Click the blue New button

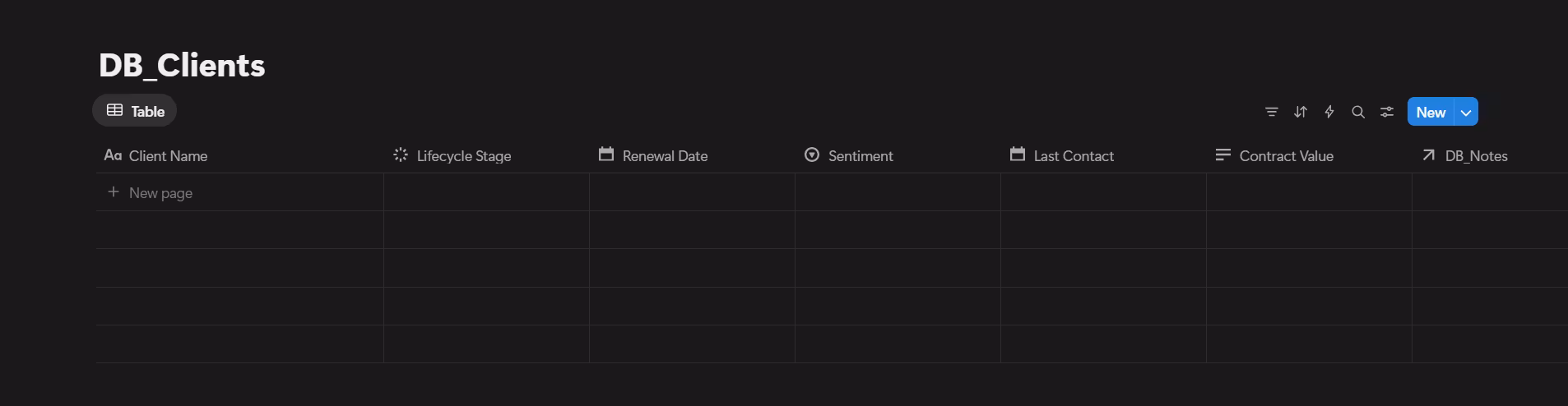(1431, 113)
